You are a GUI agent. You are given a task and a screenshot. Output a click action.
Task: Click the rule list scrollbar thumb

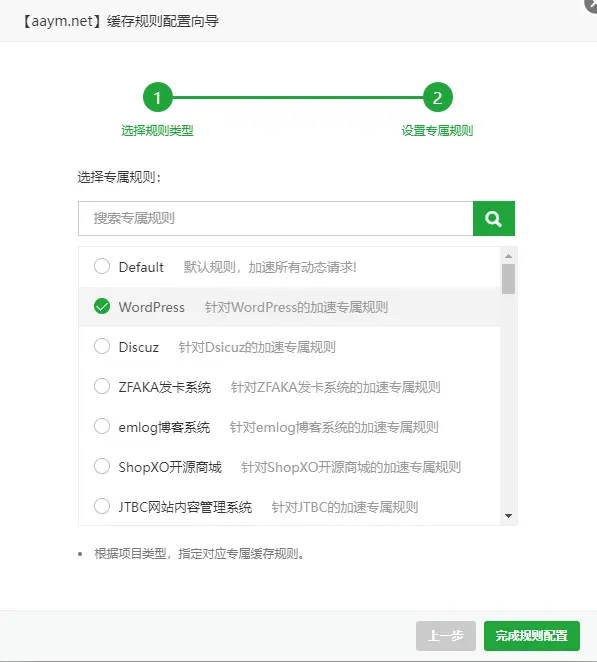coord(508,279)
